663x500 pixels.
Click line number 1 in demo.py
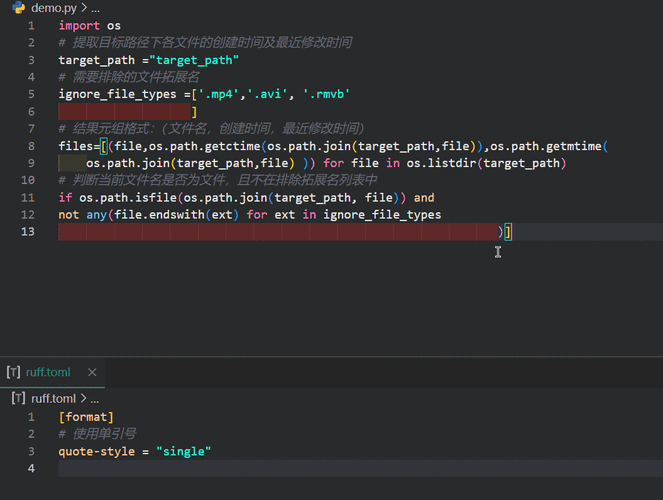[x=31, y=26]
